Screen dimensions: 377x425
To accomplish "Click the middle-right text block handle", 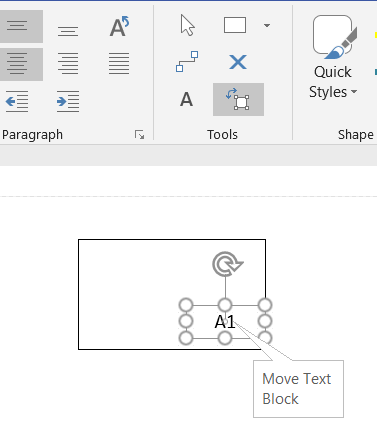I will click(x=265, y=321).
